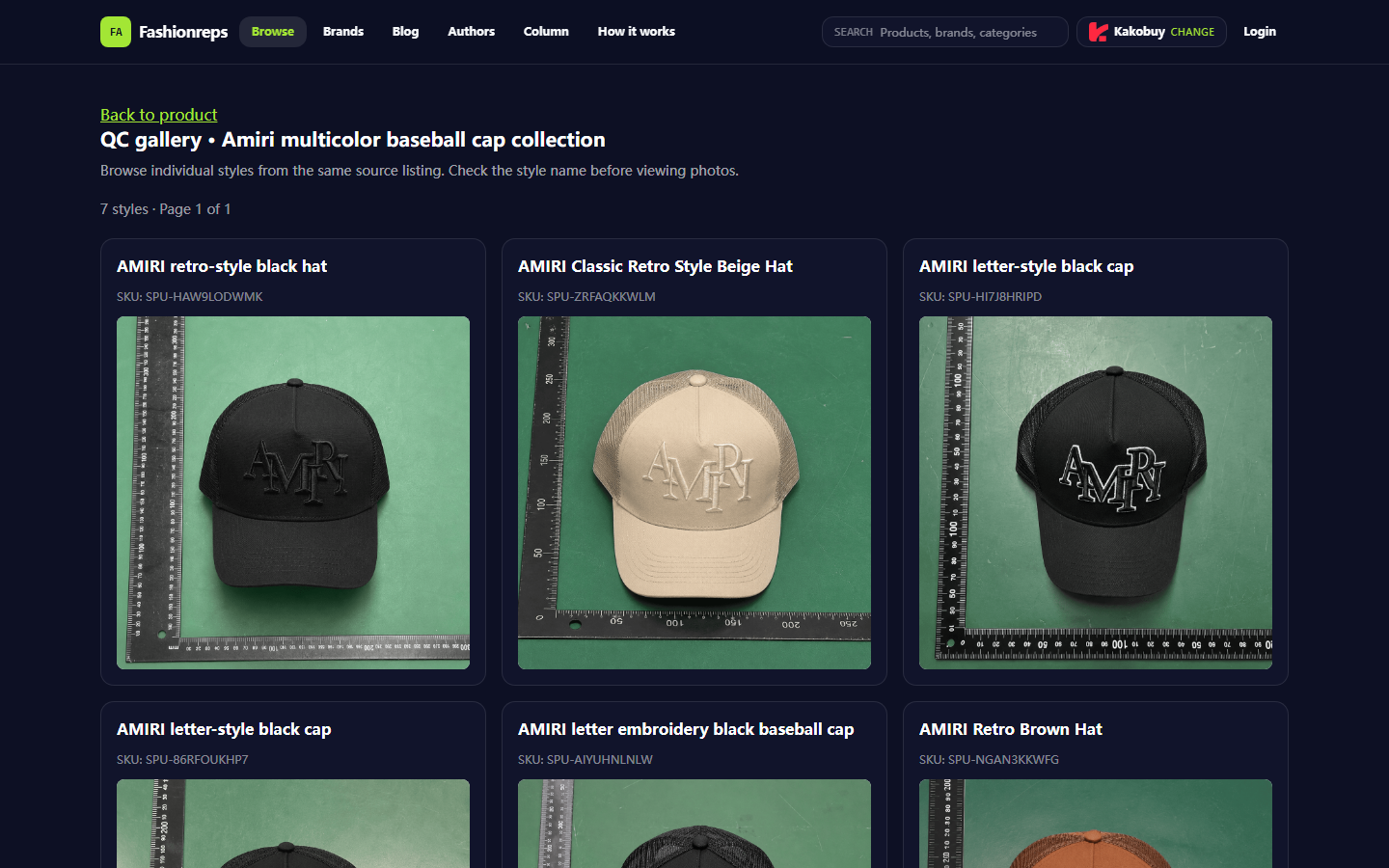Open the How it works page

pyautogui.click(x=637, y=32)
